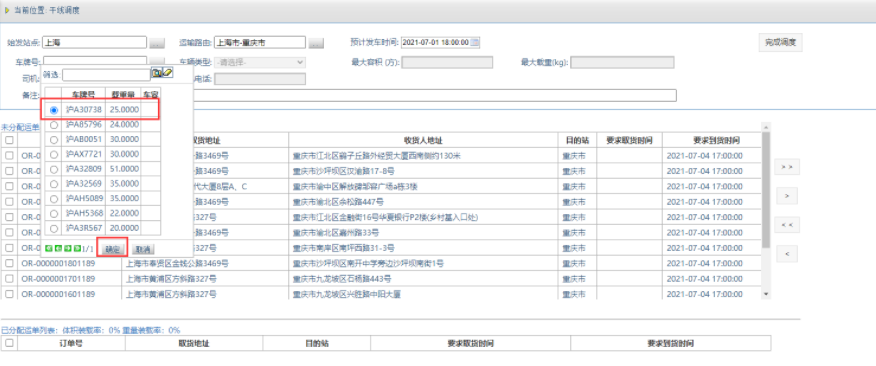Open the 车辆类型 dropdown
This screenshot has width=876, height=366.
tap(260, 62)
